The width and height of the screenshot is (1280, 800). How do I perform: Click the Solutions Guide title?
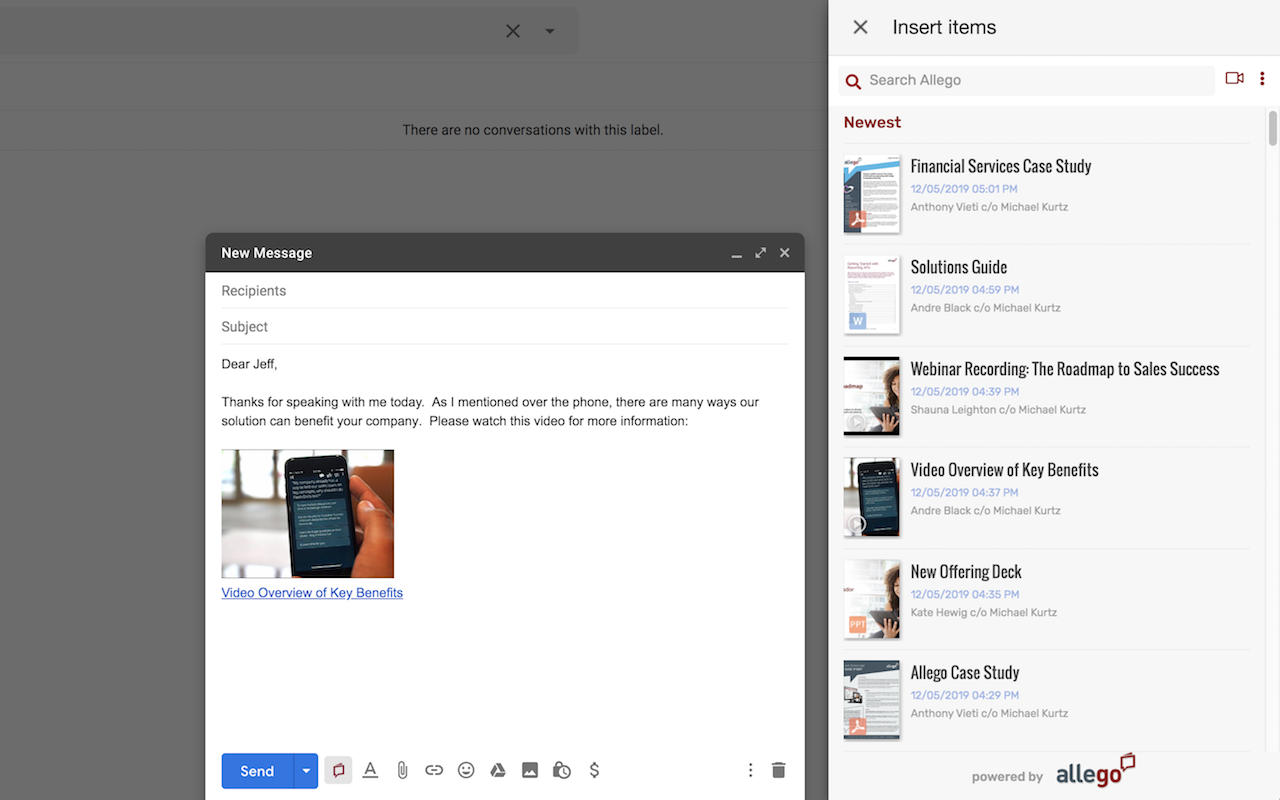pos(959,267)
